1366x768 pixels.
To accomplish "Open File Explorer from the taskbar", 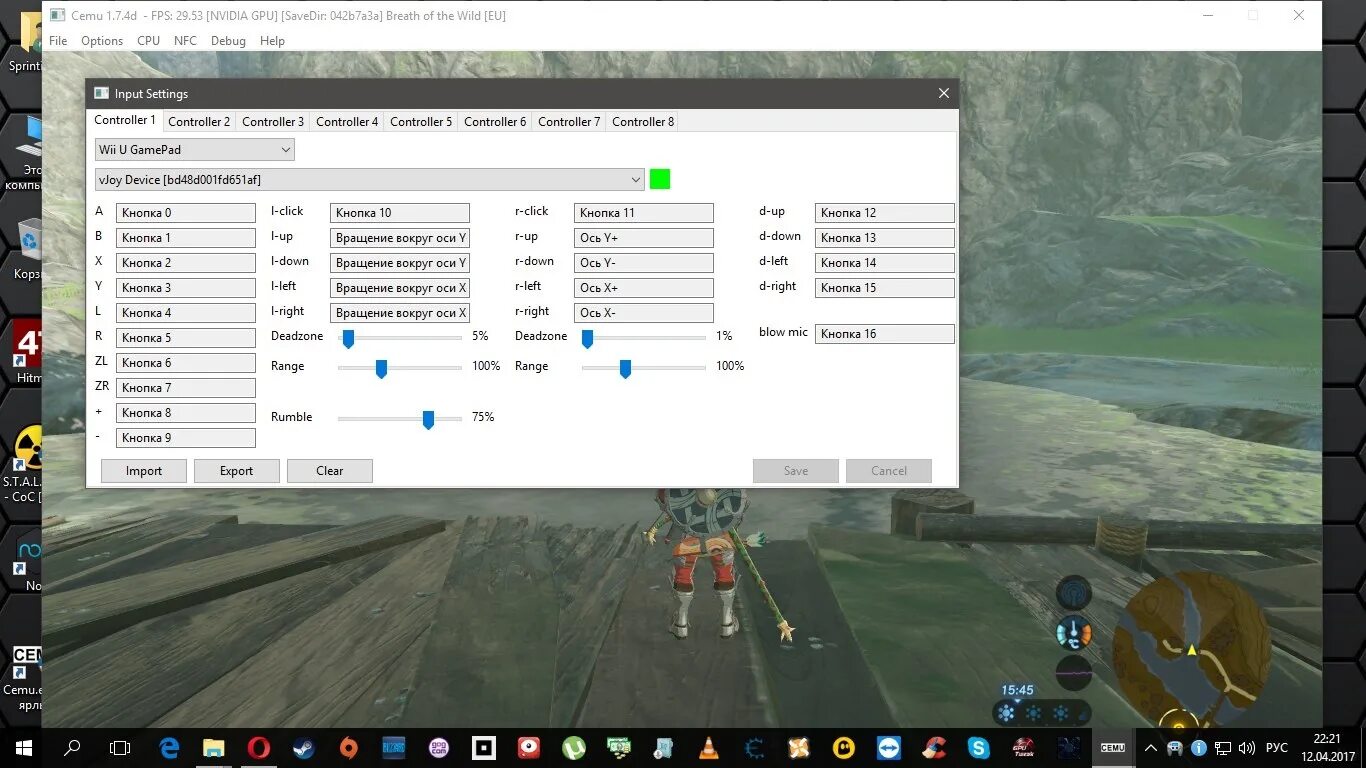I will pos(214,747).
